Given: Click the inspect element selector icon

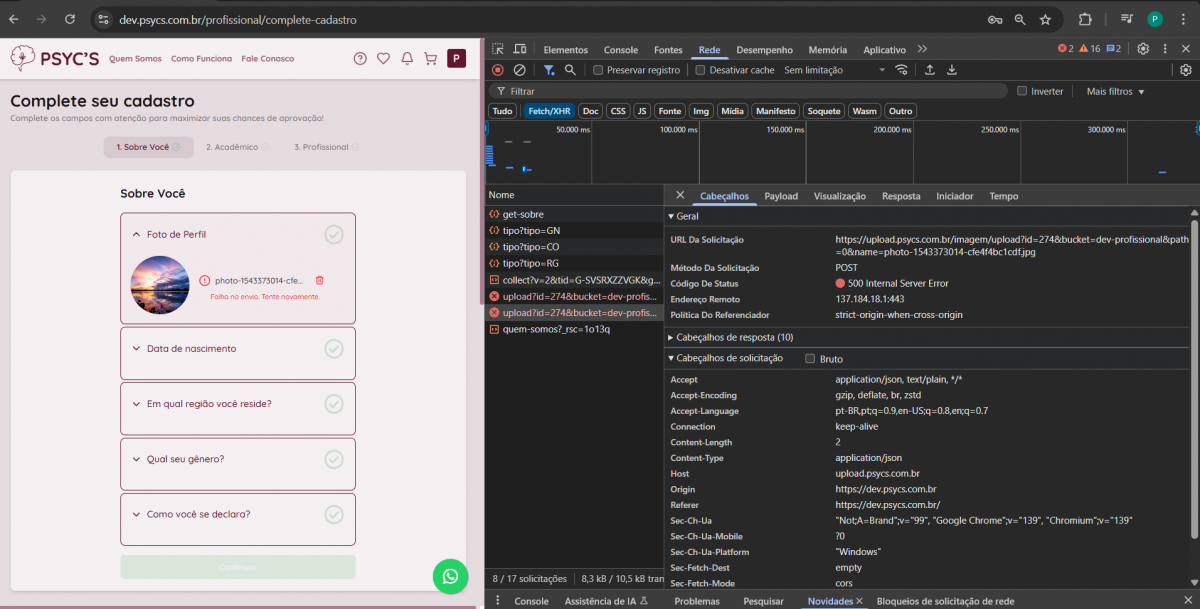Looking at the screenshot, I should click(497, 49).
